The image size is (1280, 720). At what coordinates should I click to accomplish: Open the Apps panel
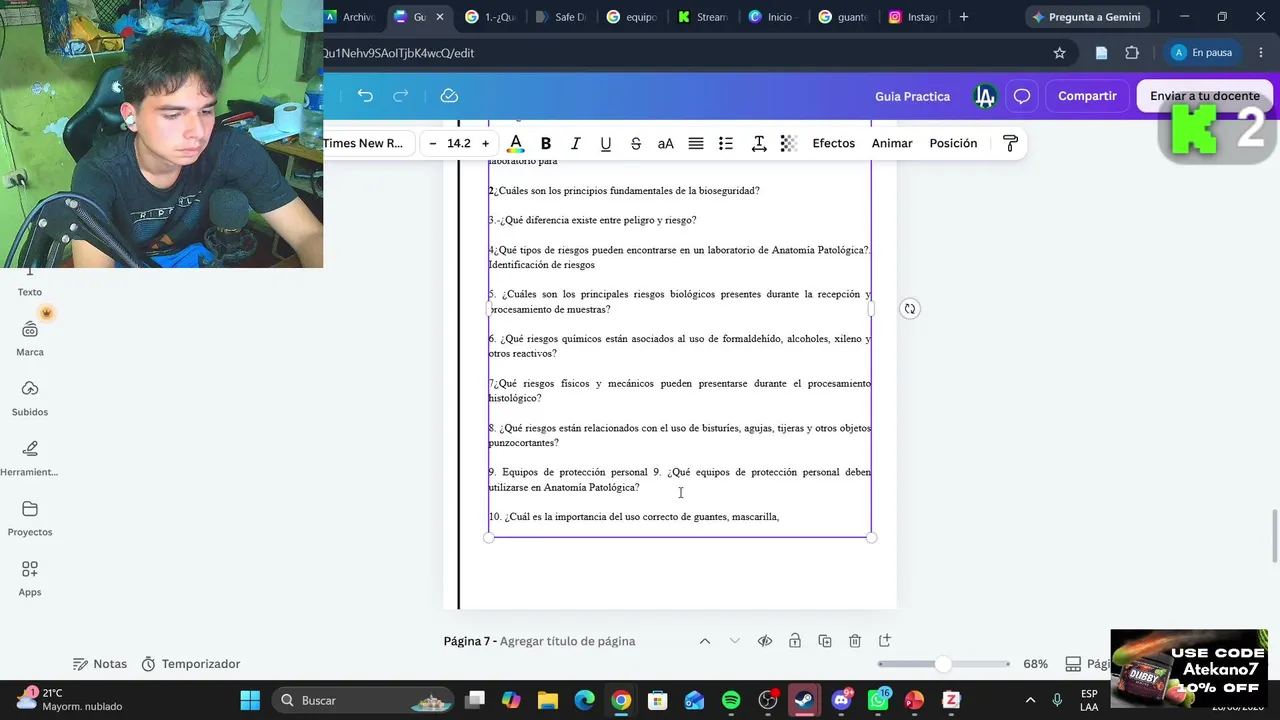(x=30, y=578)
